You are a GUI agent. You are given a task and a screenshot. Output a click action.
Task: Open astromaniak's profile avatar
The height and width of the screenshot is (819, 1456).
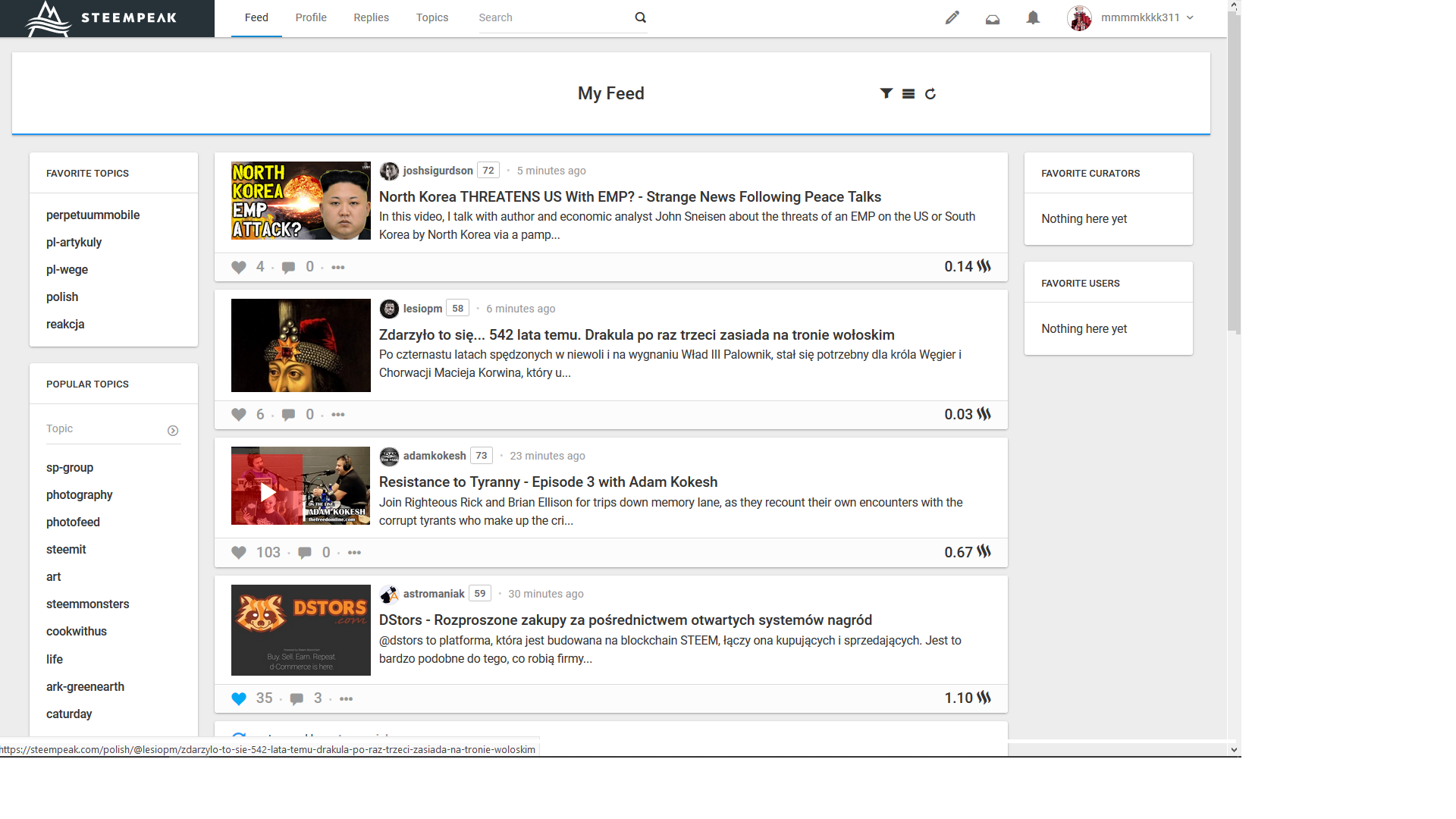point(389,594)
